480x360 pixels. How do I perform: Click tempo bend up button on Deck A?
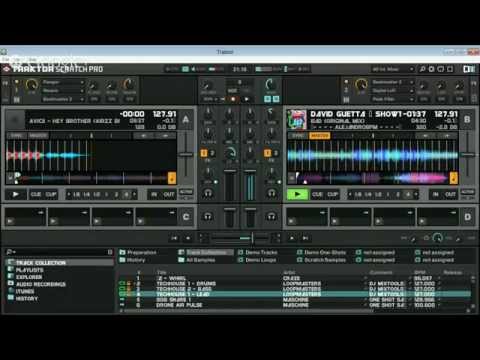click(165, 136)
